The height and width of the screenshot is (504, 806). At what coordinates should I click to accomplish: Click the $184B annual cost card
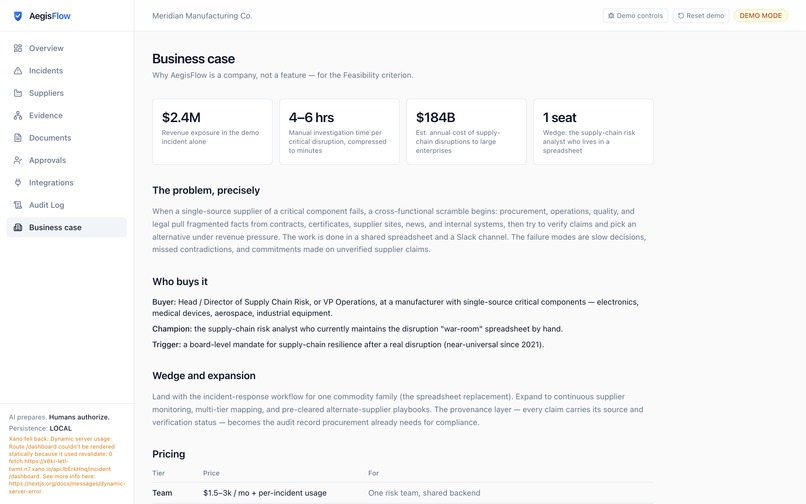[x=466, y=132]
